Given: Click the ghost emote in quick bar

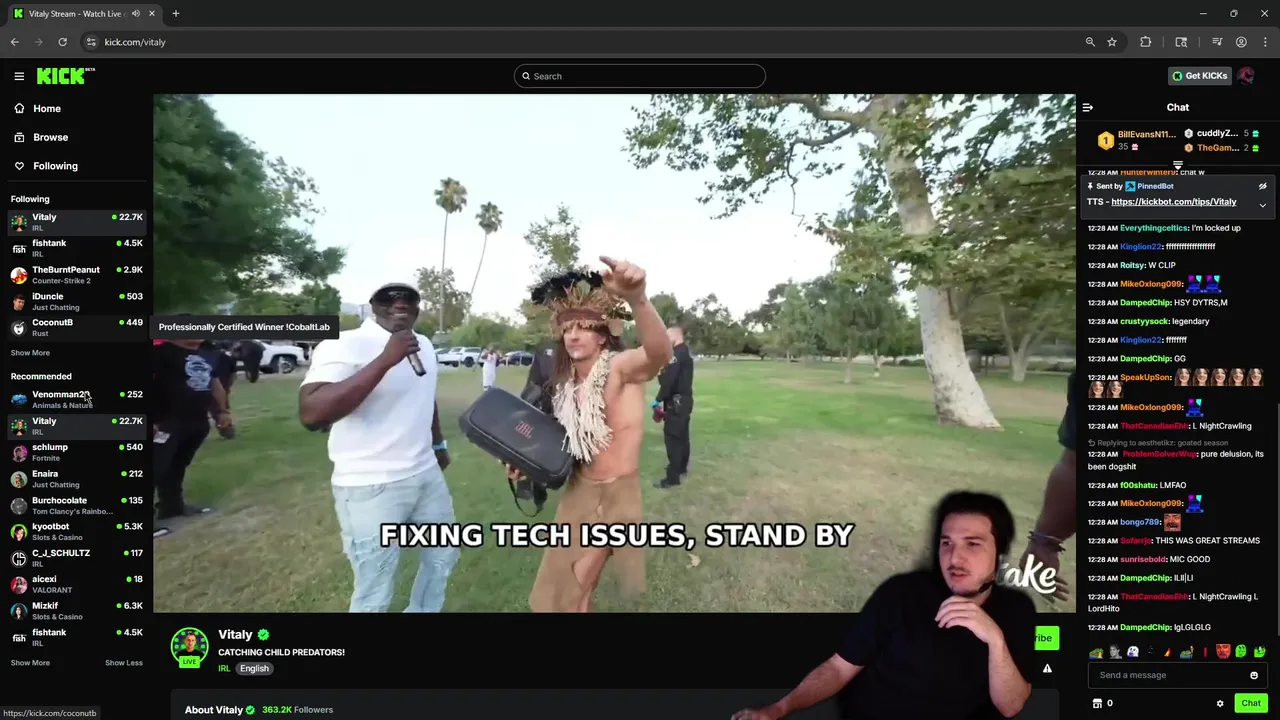Looking at the screenshot, I should coord(1132,652).
